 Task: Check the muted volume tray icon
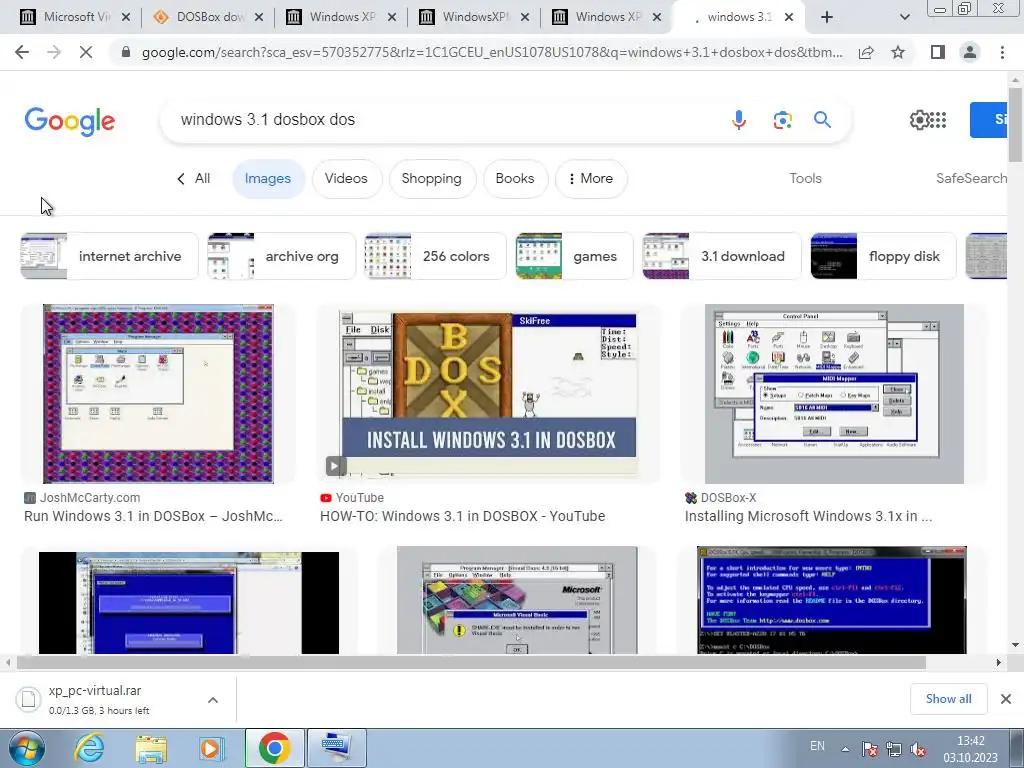tap(918, 750)
